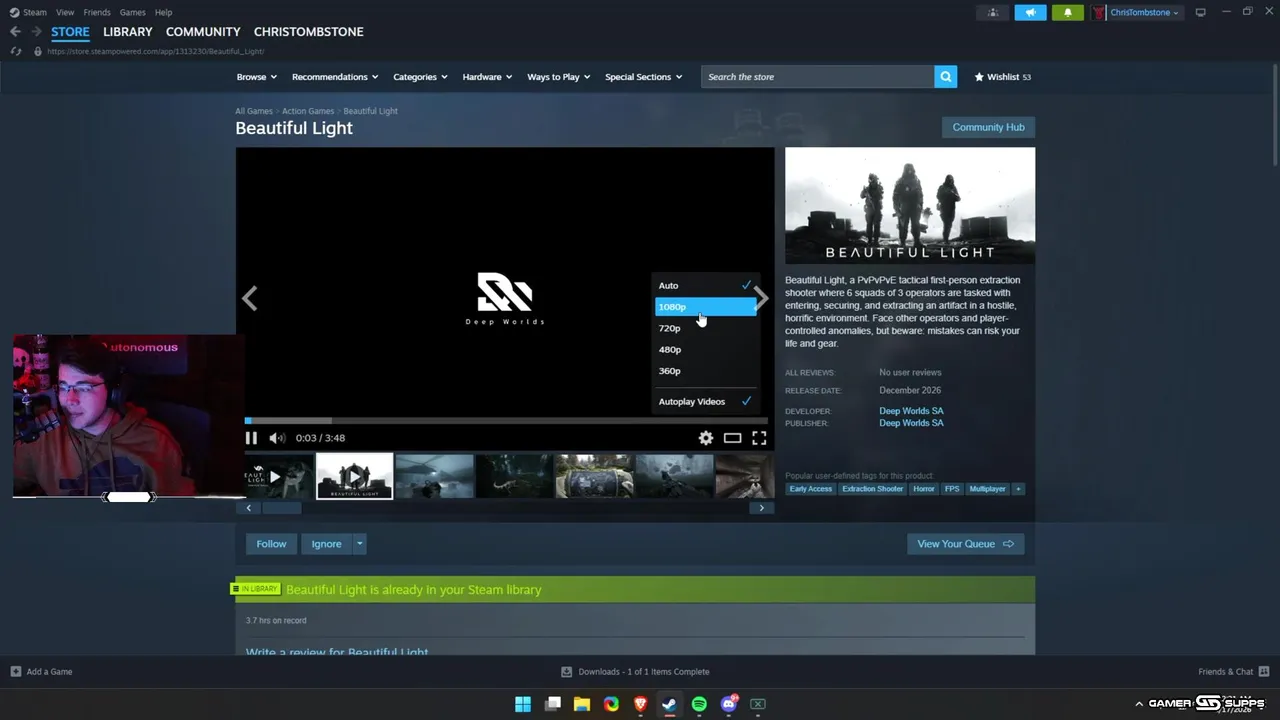Open File Explorer from the taskbar
Image resolution: width=1280 pixels, height=720 pixels.
(582, 704)
